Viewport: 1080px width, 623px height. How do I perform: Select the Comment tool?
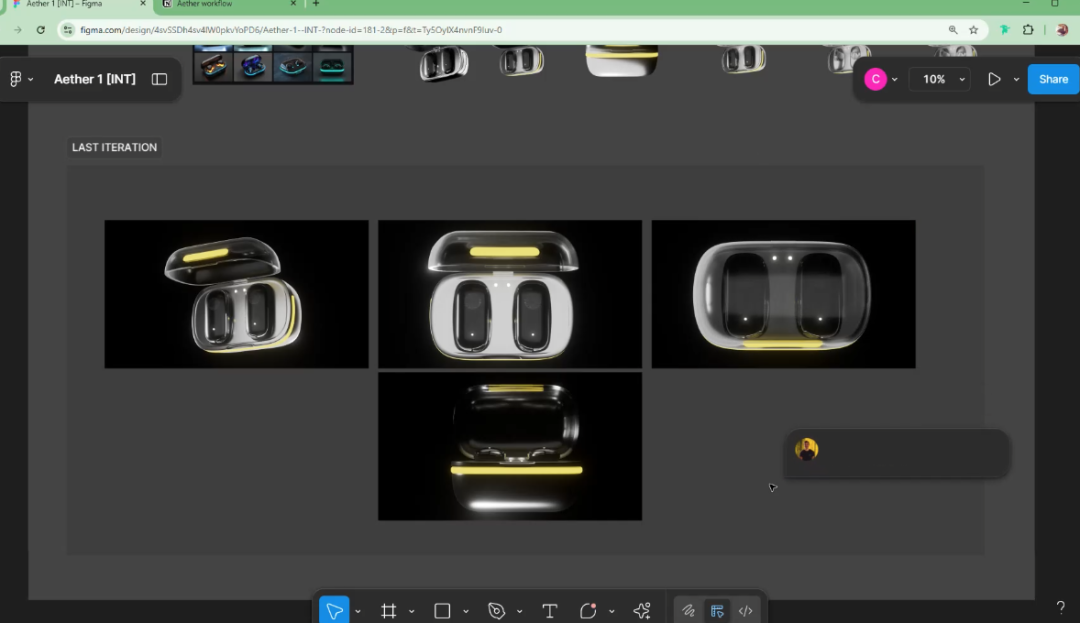tap(588, 611)
